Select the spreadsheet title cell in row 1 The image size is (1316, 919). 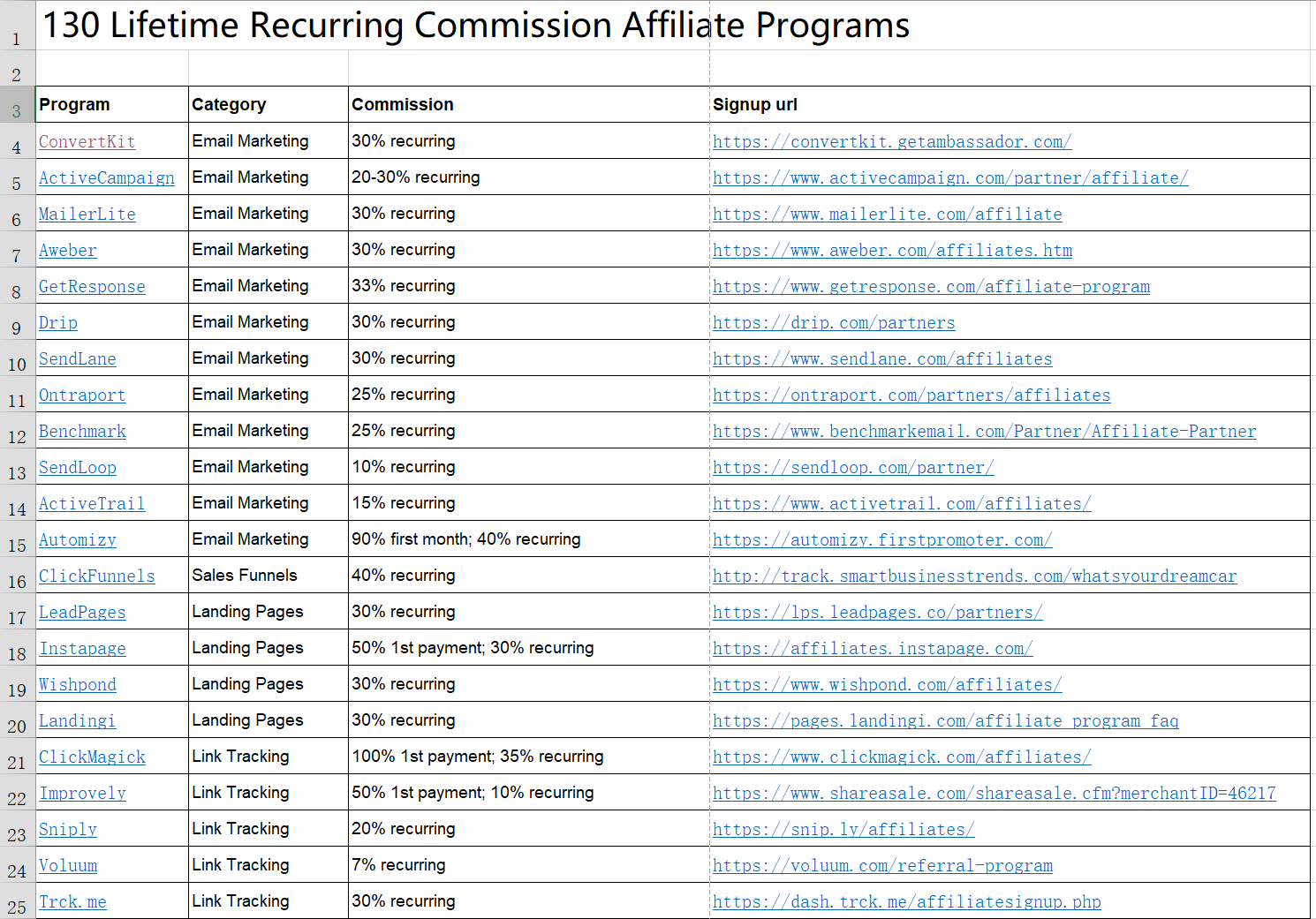coord(476,25)
